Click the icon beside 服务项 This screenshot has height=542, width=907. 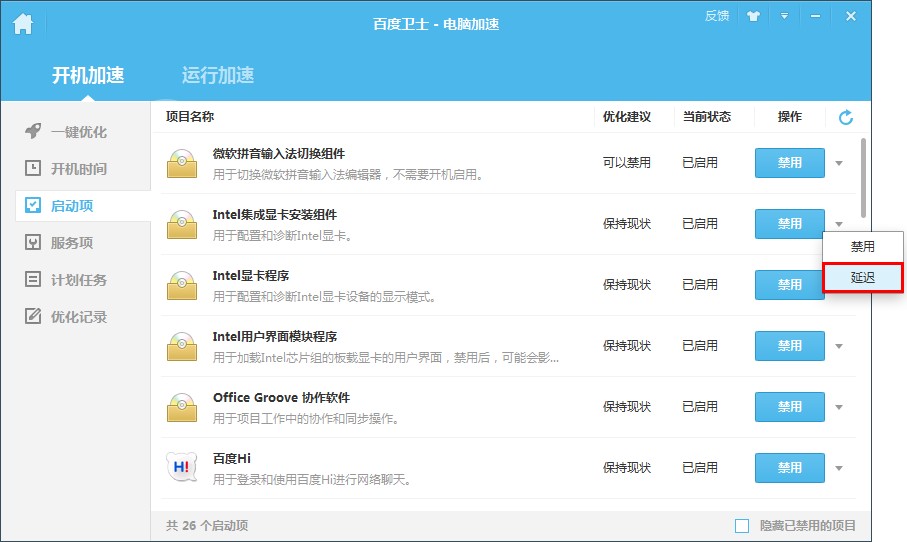pos(33,242)
